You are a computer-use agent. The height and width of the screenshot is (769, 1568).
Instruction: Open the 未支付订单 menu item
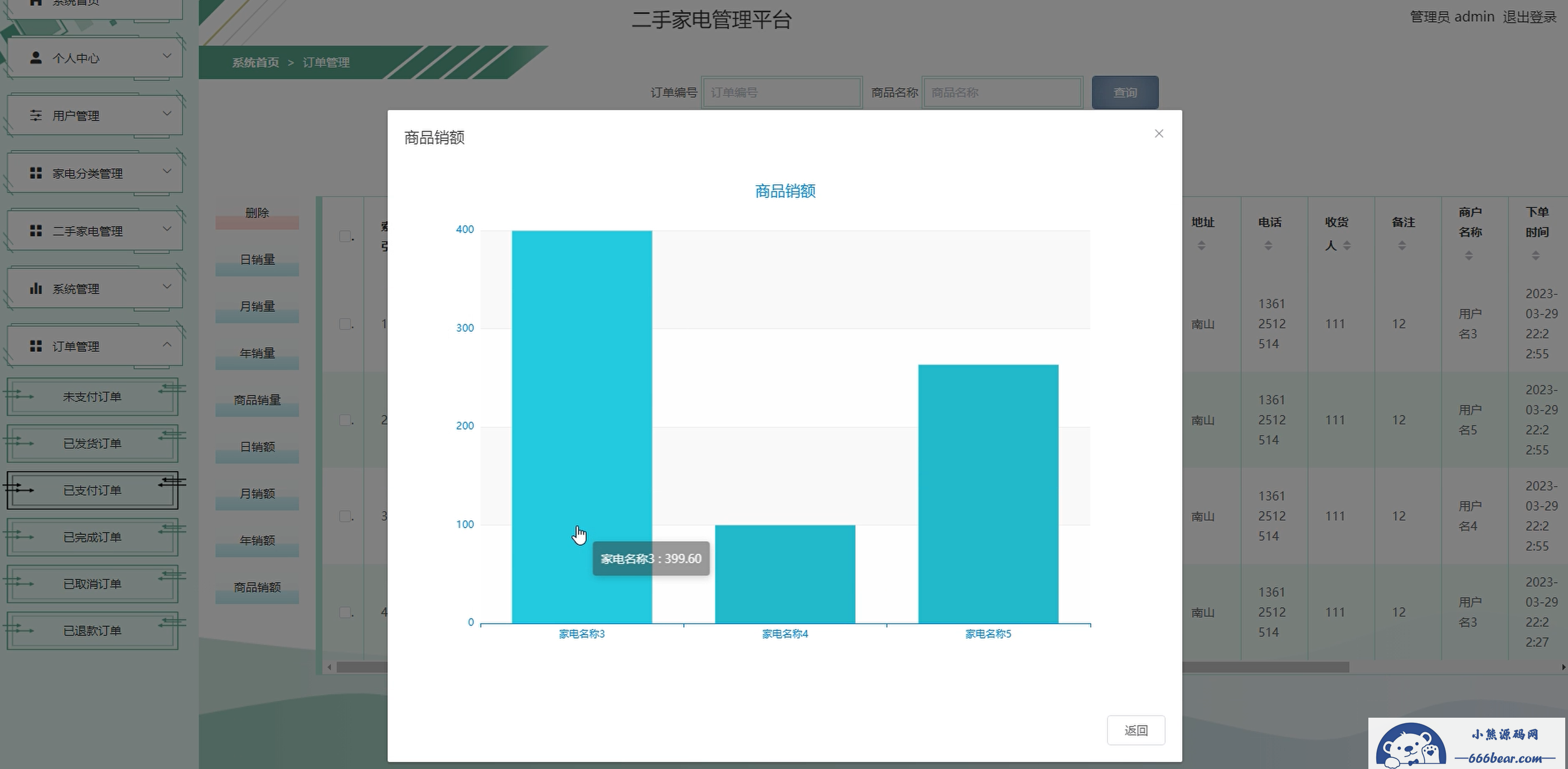[x=93, y=397]
